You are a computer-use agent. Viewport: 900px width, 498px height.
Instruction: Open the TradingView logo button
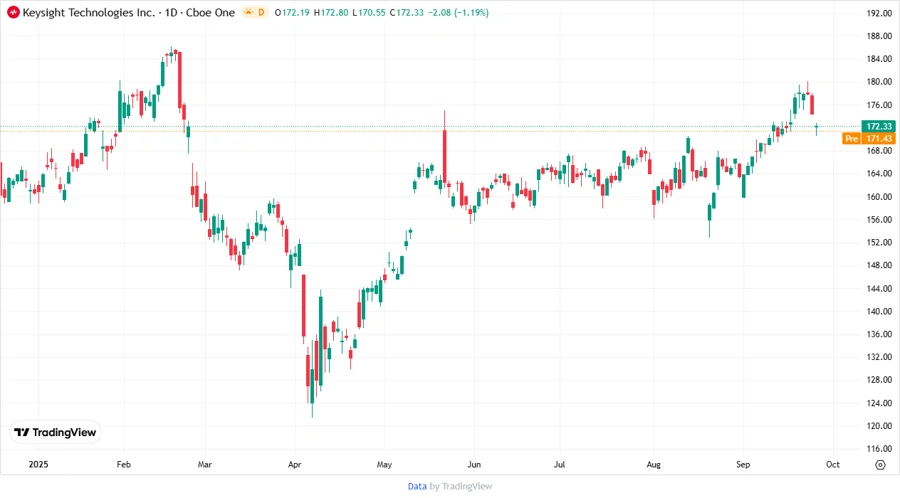(55, 433)
